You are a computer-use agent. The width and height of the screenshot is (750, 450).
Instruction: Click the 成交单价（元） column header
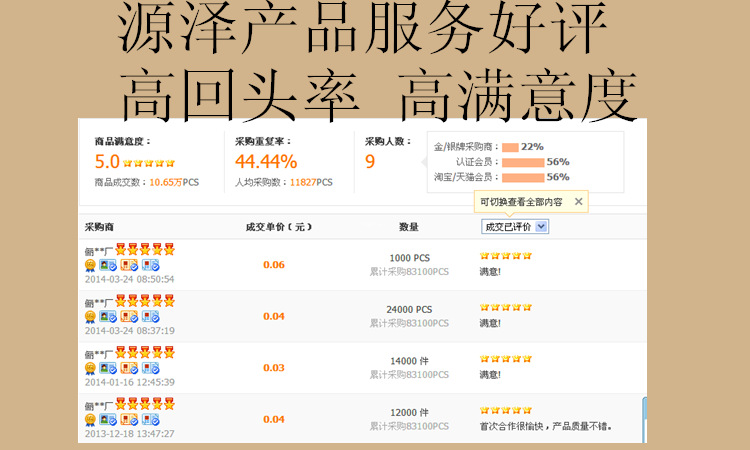point(278,227)
